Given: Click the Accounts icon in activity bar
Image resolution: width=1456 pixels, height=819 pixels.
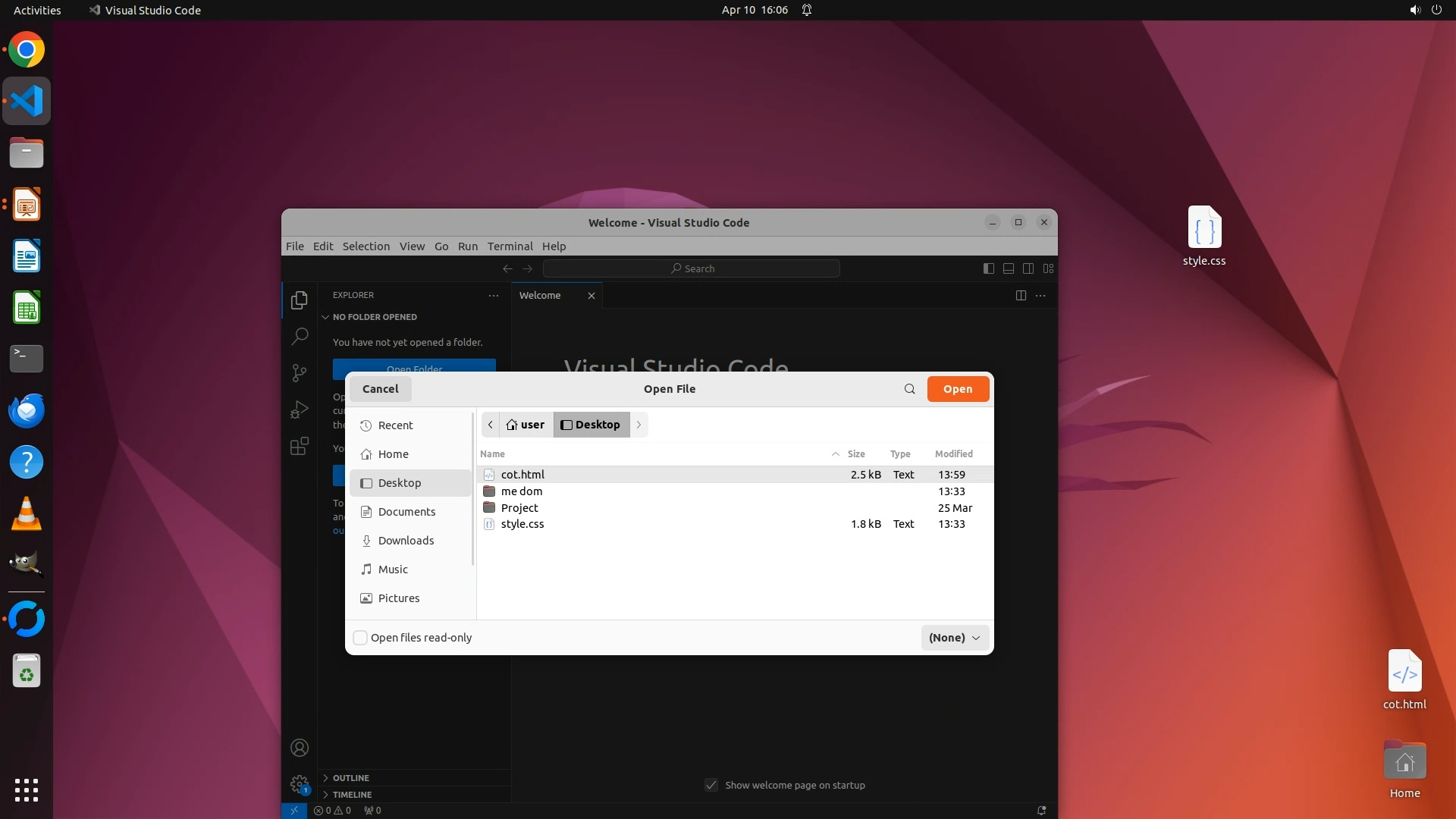Looking at the screenshot, I should point(300,748).
